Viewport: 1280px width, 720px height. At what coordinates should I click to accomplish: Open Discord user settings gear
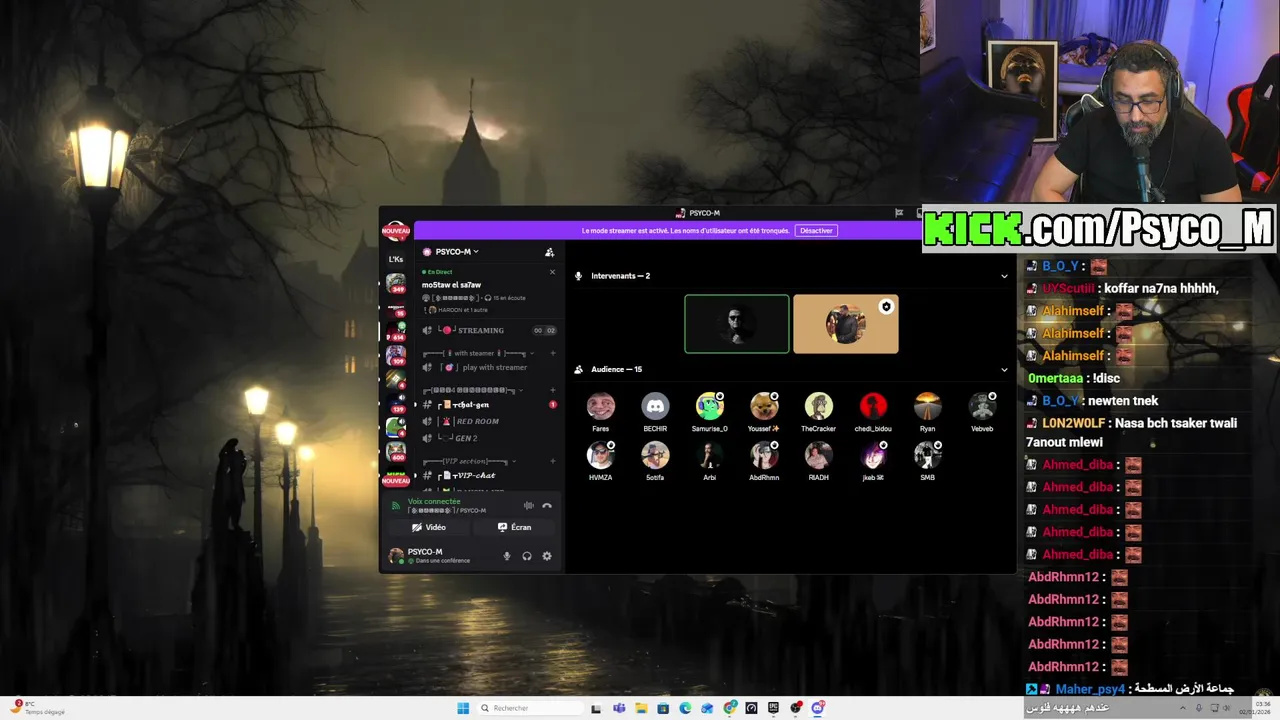coord(547,556)
